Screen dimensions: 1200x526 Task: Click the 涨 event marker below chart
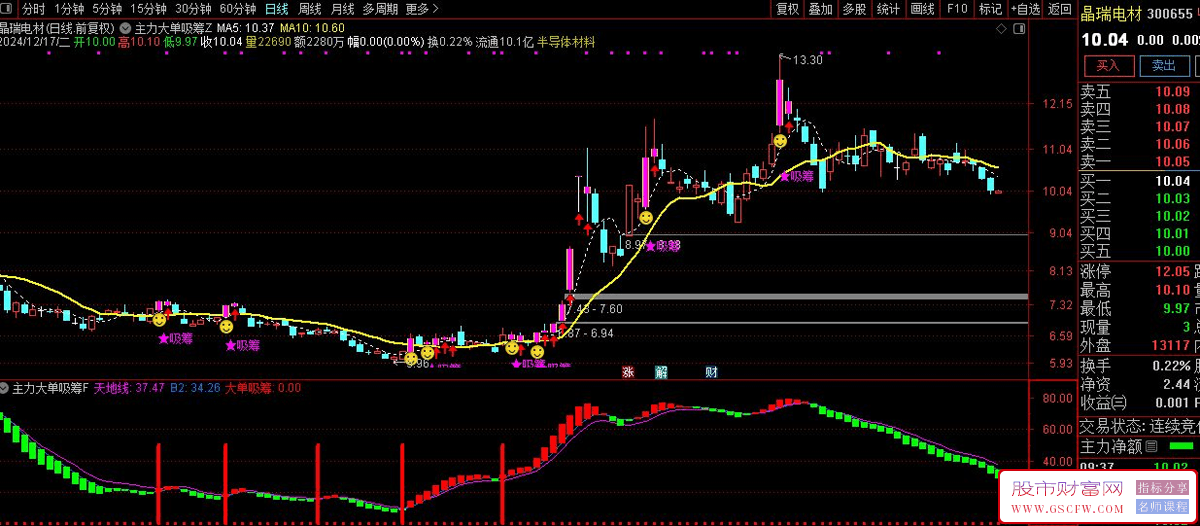(629, 372)
